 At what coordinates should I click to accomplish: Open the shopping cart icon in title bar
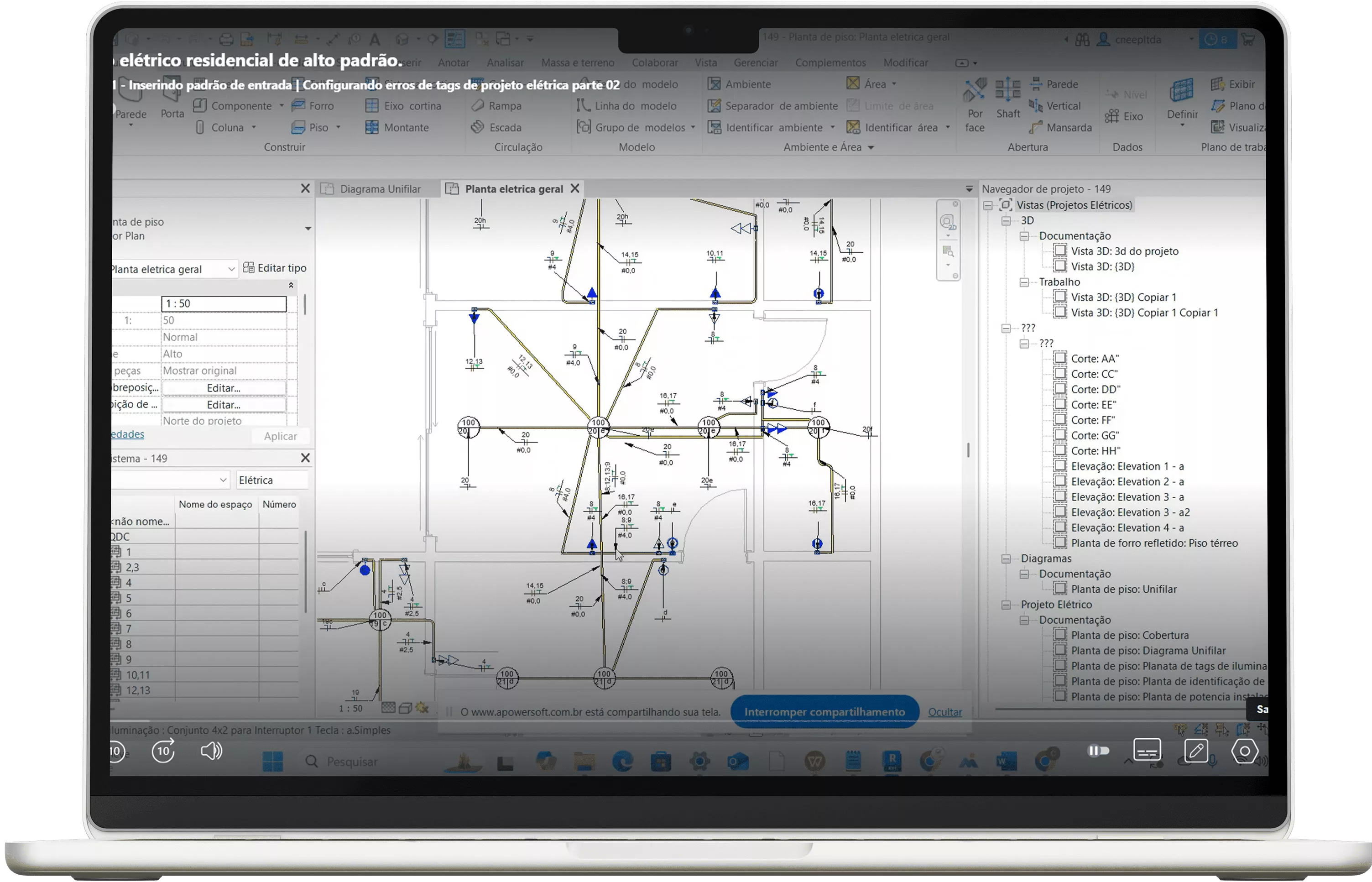coord(1248,40)
